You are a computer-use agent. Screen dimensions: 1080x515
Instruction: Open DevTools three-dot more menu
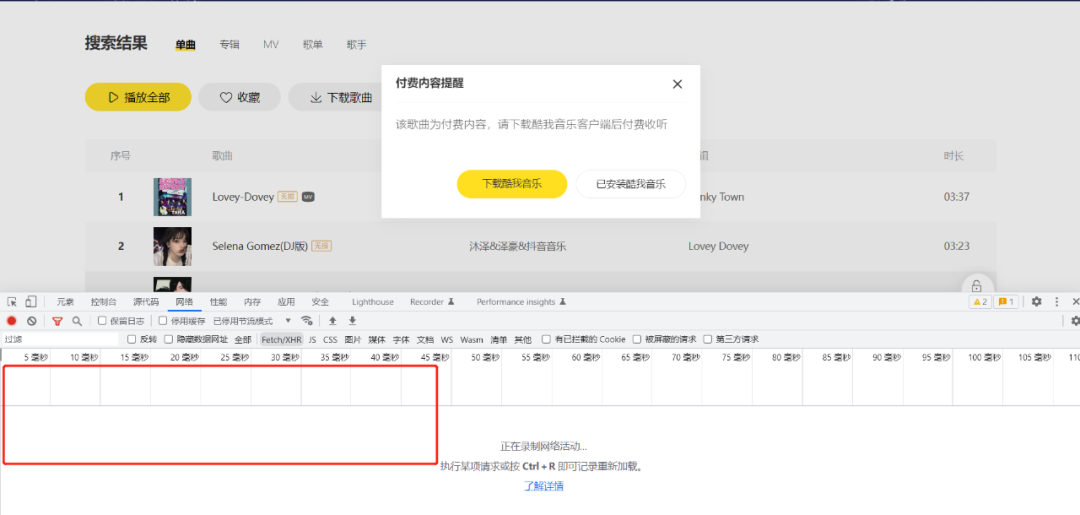[x=1057, y=302]
